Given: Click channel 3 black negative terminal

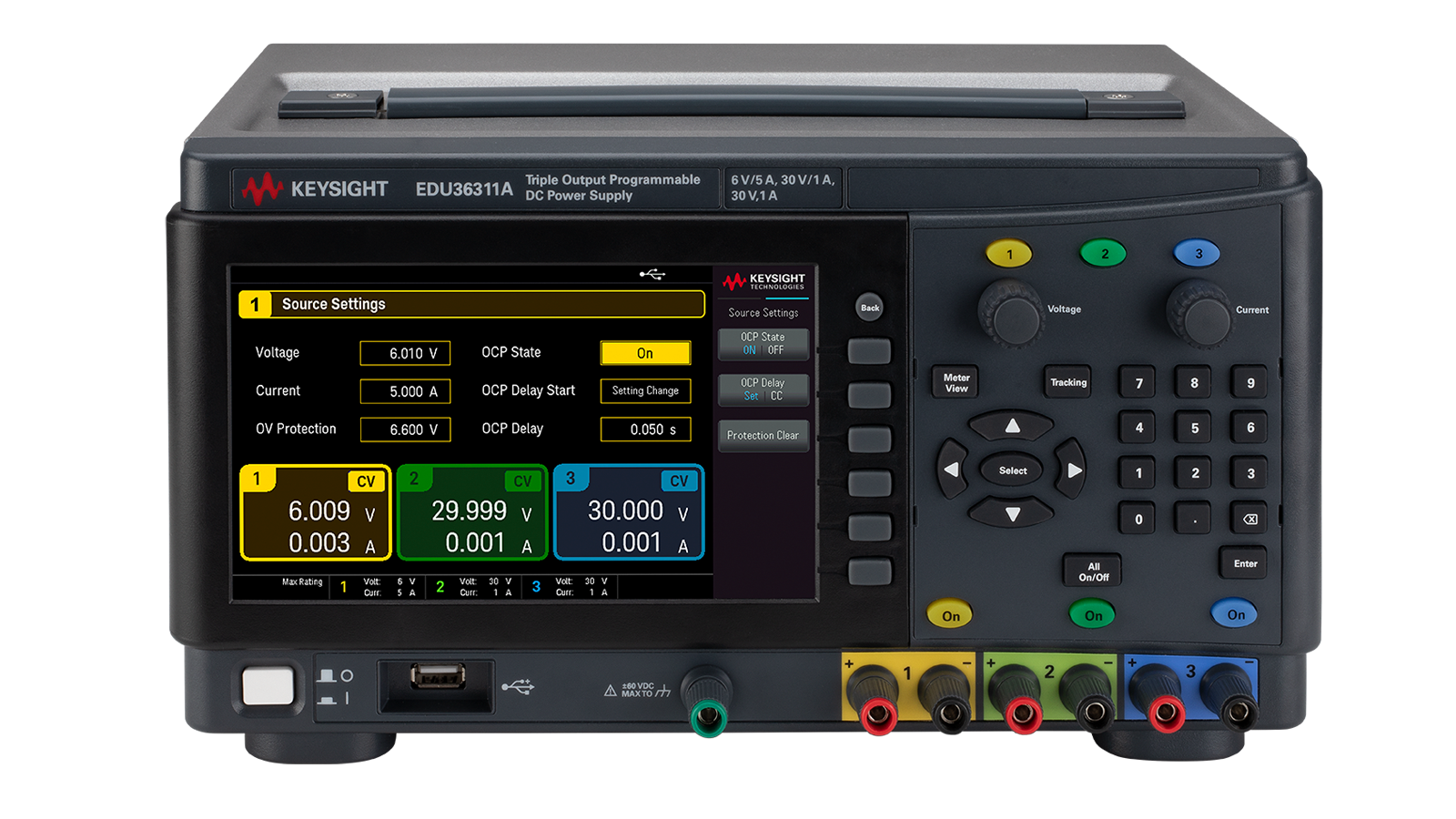Looking at the screenshot, I should pyautogui.click(x=1237, y=713).
